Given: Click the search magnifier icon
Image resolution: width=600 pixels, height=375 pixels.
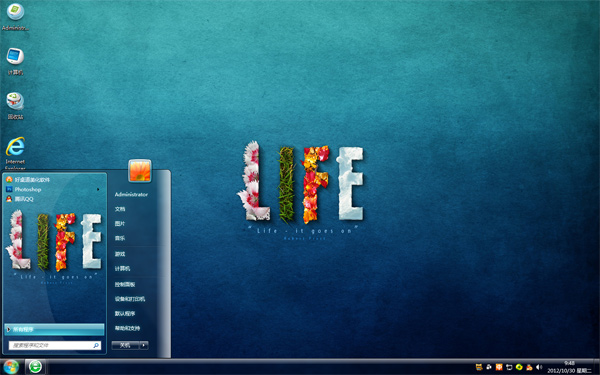Looking at the screenshot, I should 96,345.
